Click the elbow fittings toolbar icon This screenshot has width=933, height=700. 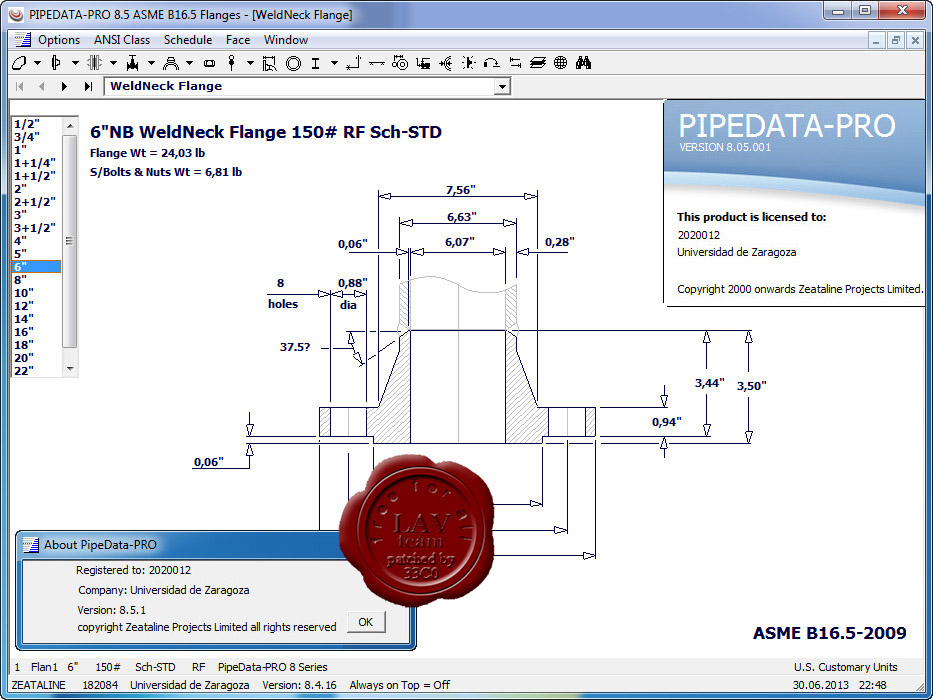pyautogui.click(x=171, y=63)
